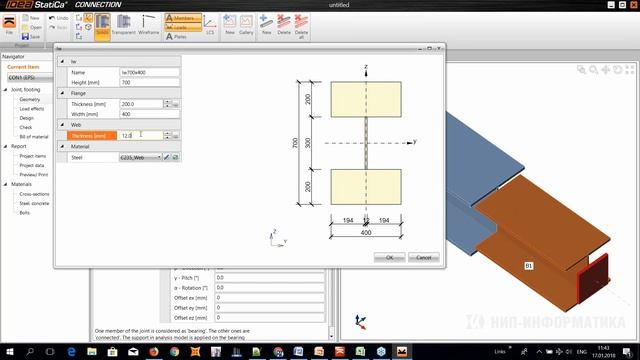The width and height of the screenshot is (640, 360).
Task: Open the picture Gallery
Action: point(246,25)
